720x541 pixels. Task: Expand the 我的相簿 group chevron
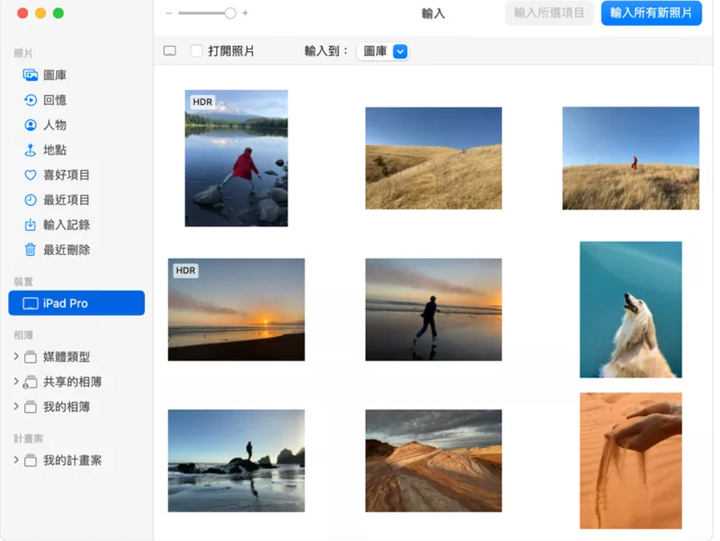pyautogui.click(x=16, y=406)
